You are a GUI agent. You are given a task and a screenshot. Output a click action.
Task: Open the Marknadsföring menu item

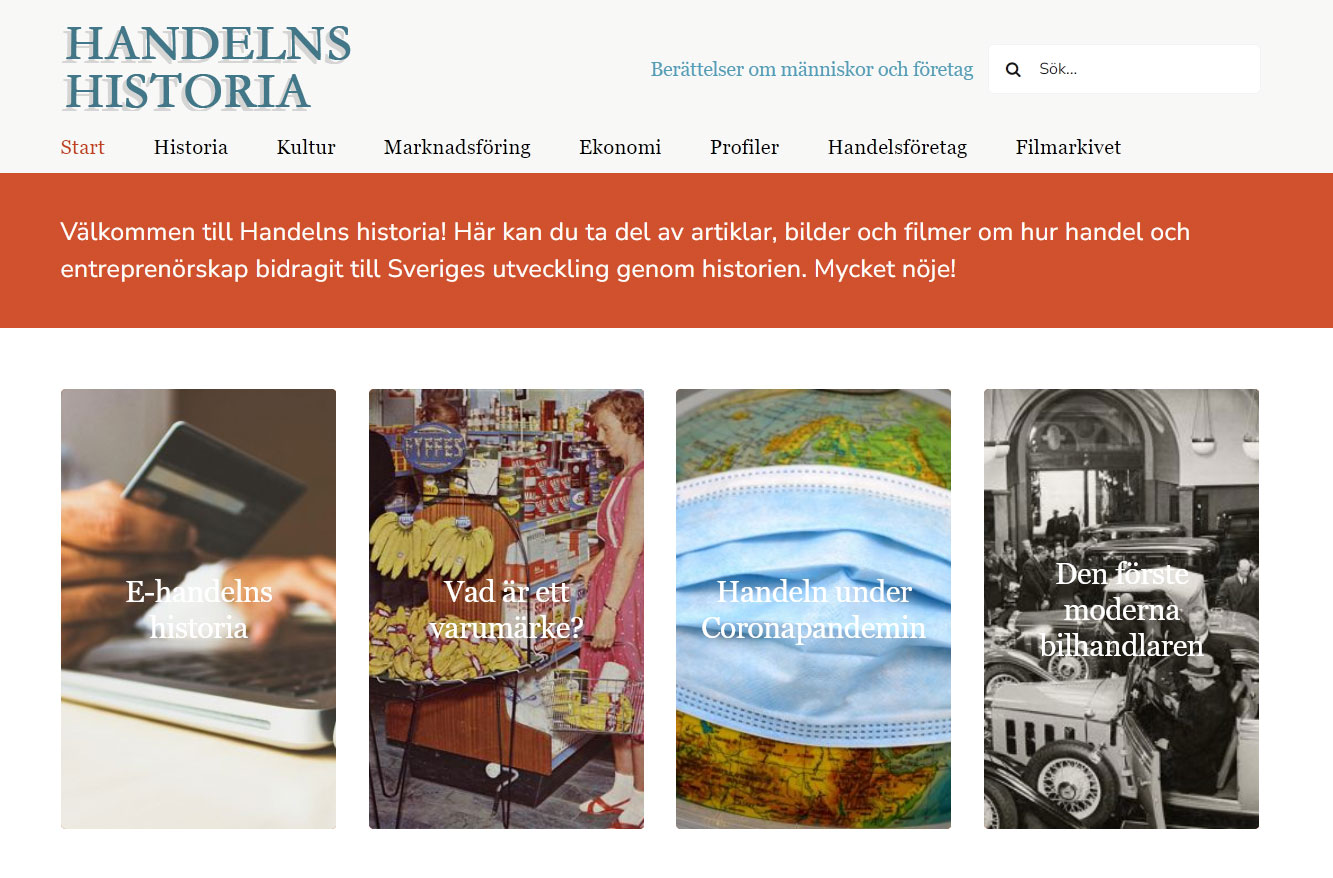tap(457, 148)
